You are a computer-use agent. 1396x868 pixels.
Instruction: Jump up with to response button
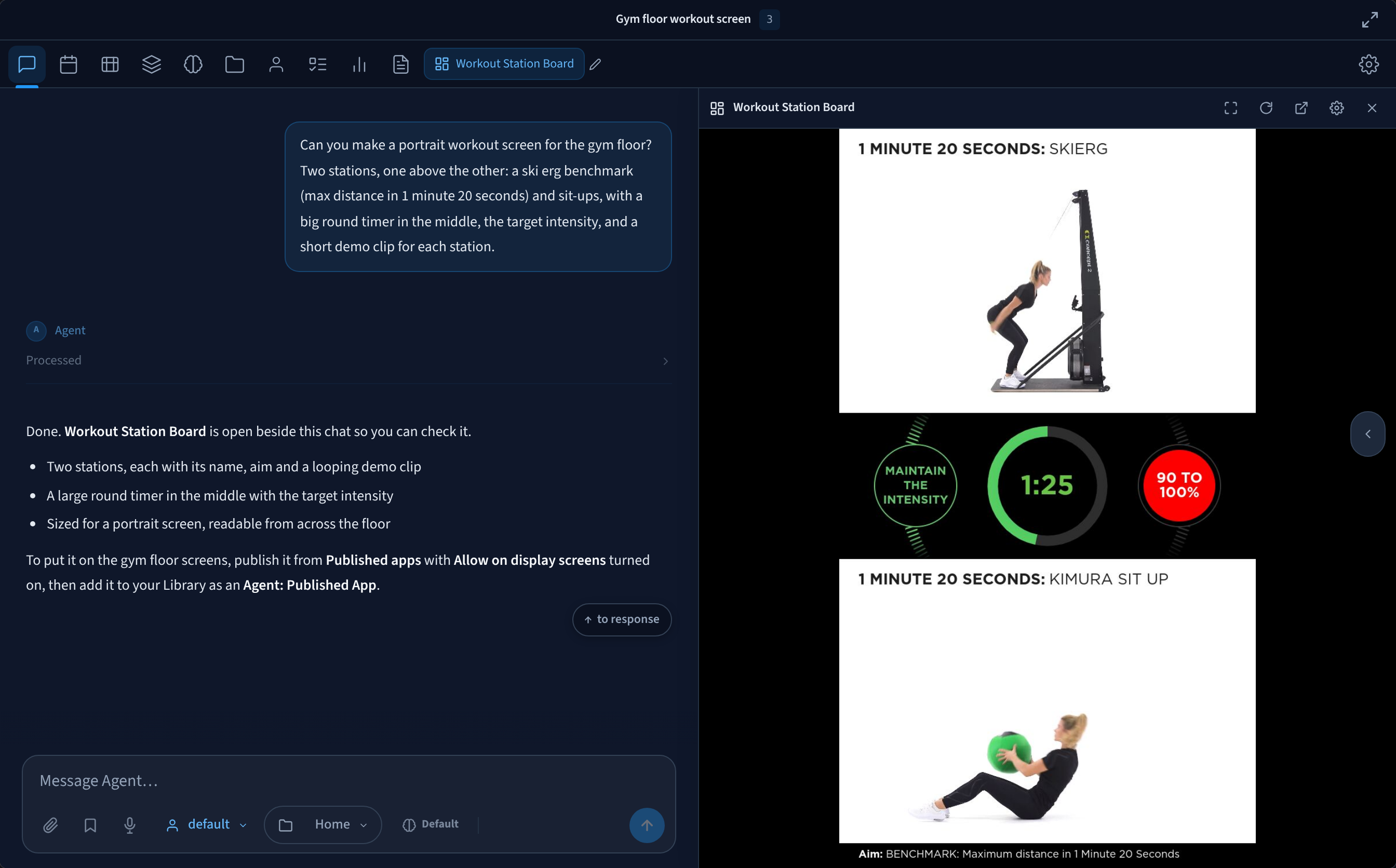point(621,619)
